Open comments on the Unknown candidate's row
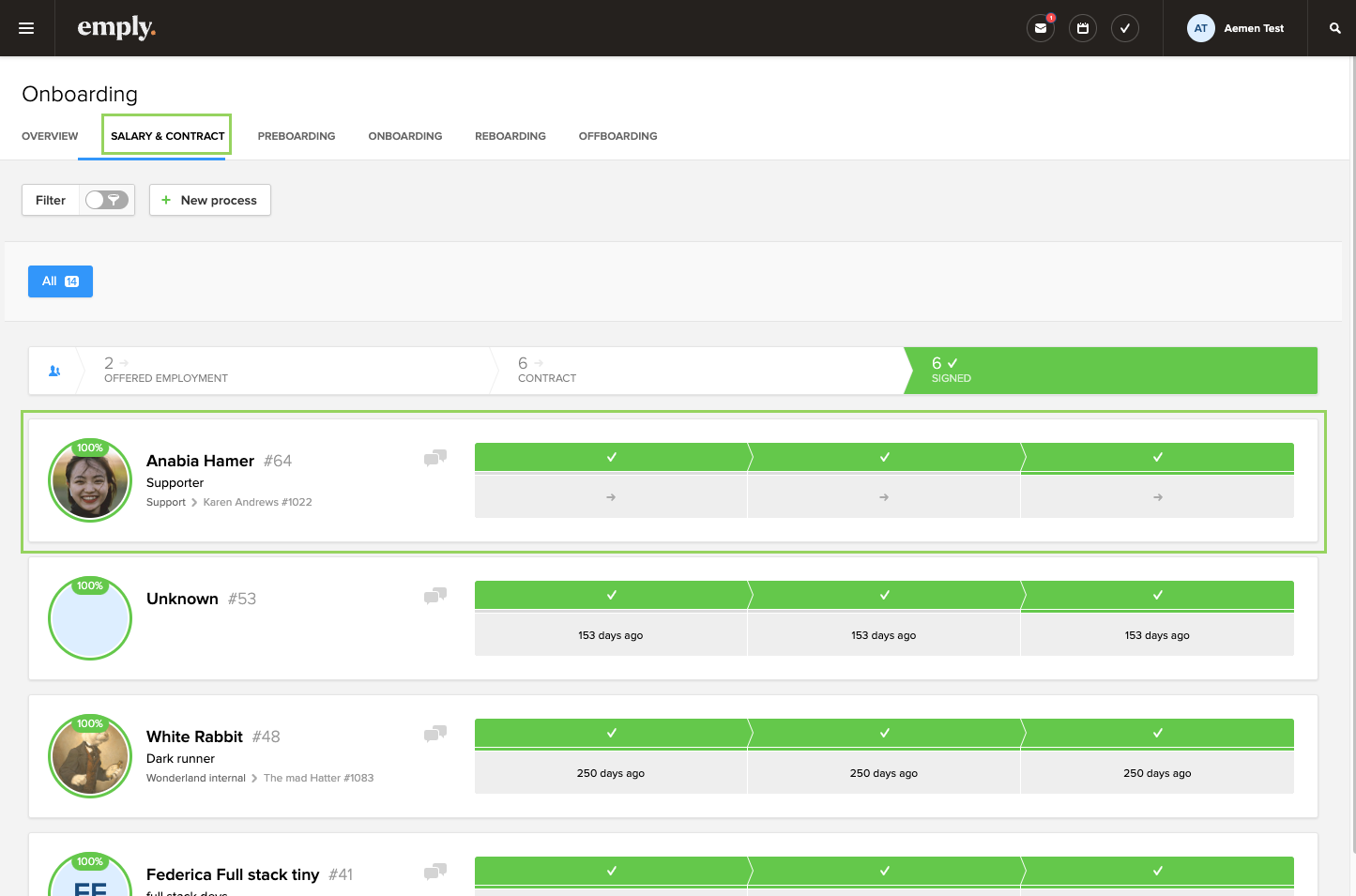Viewport: 1356px width, 896px height. pyautogui.click(x=434, y=596)
